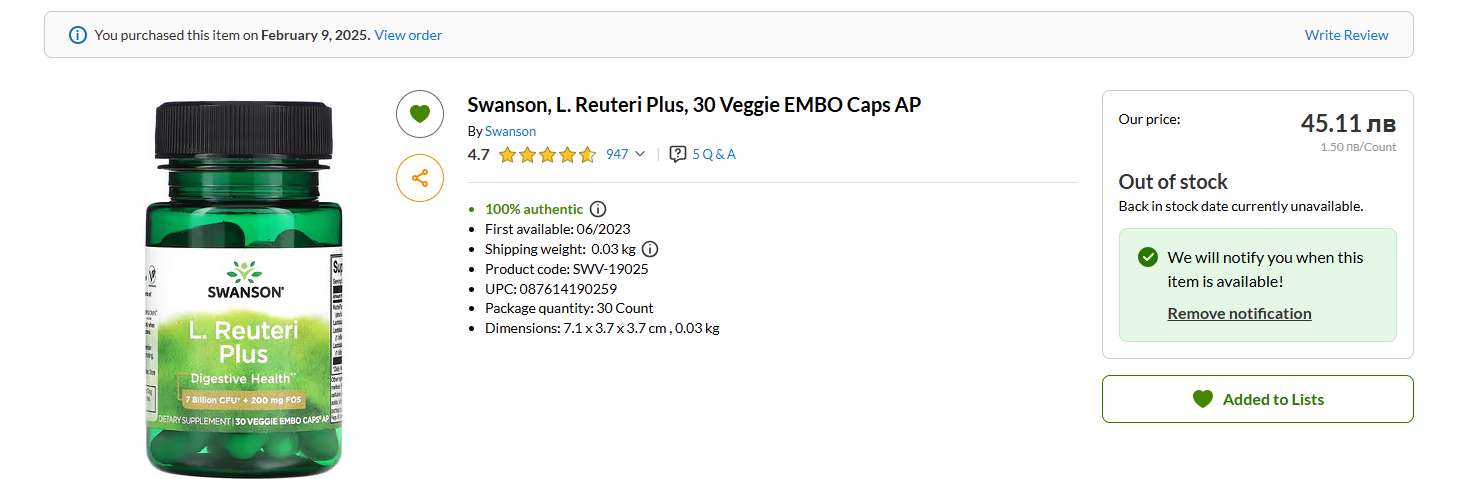Image resolution: width=1469 pixels, height=479 pixels.
Task: Click the orange share icon
Action: (x=420, y=178)
